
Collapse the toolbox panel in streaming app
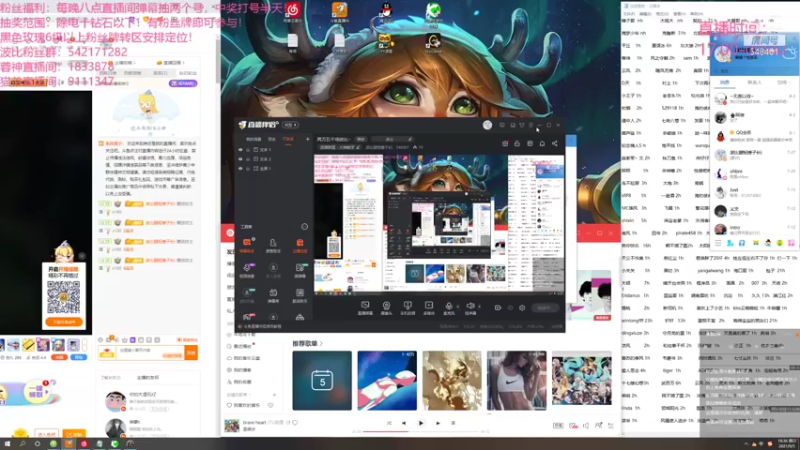[x=305, y=227]
